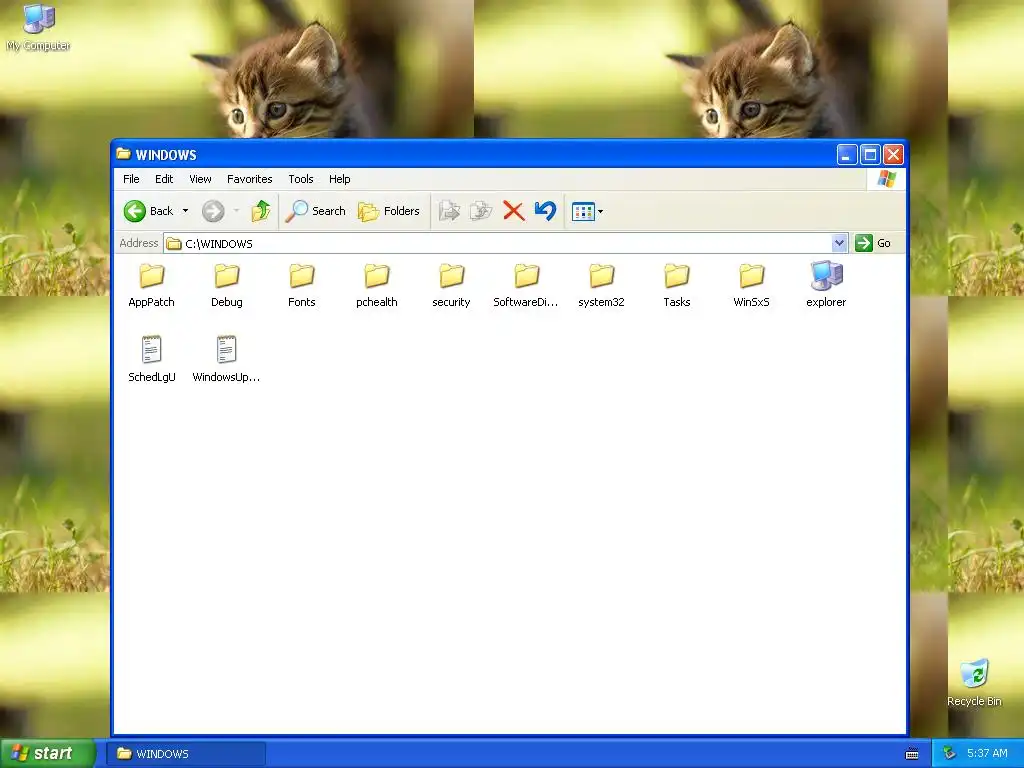Image resolution: width=1024 pixels, height=768 pixels.
Task: Click the Views toolbar icon
Action: point(583,212)
